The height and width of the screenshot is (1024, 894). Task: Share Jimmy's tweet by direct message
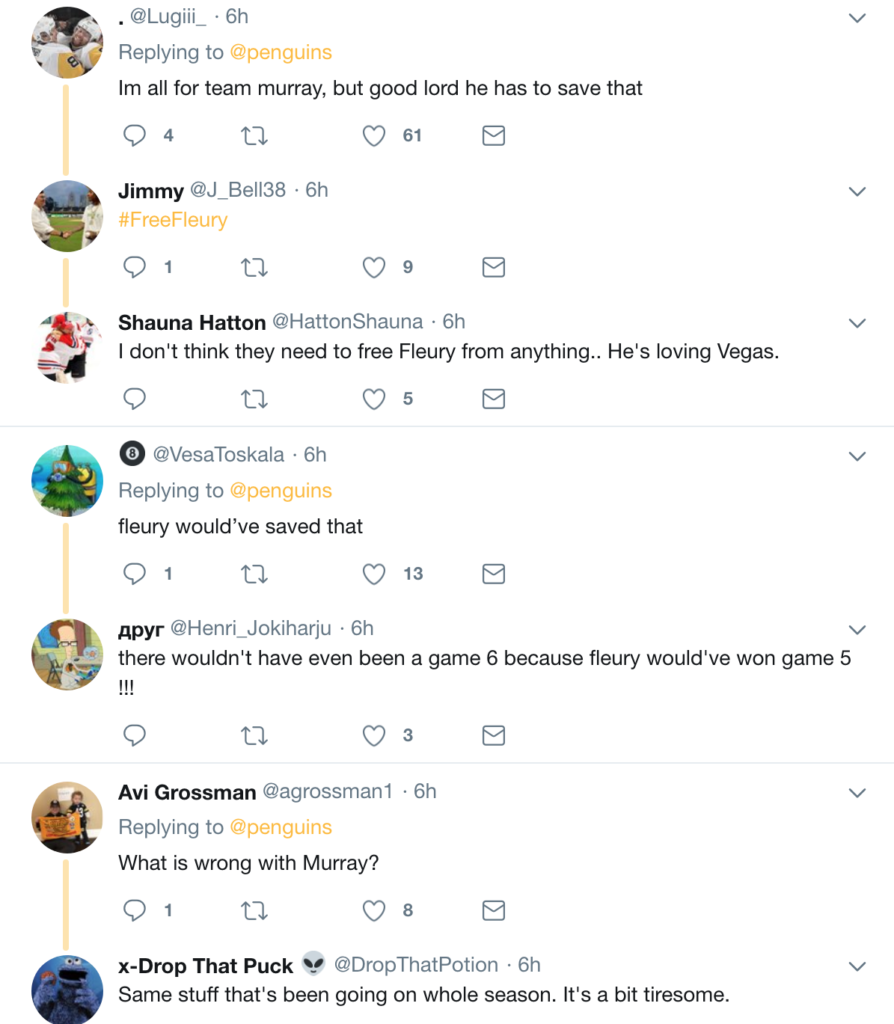[x=493, y=267]
